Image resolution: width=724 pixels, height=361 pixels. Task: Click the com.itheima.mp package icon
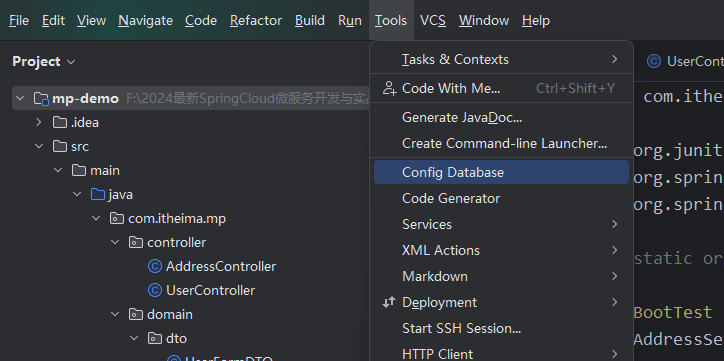click(116, 218)
